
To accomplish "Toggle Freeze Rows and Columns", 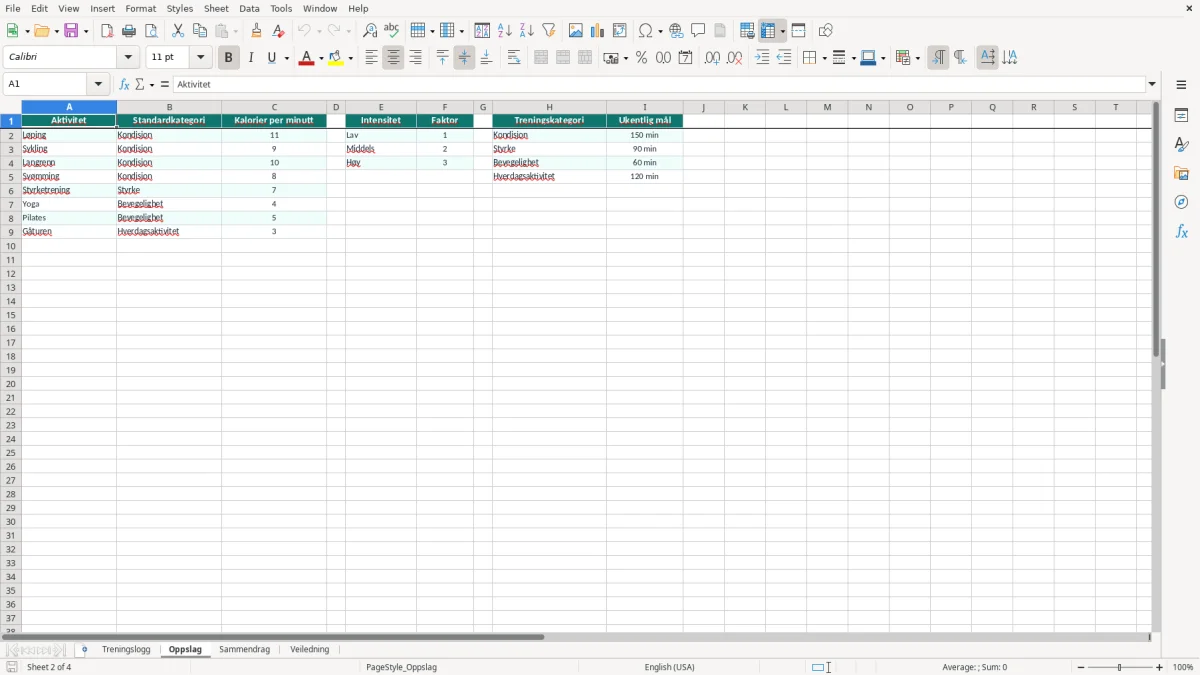I will [x=768, y=31].
